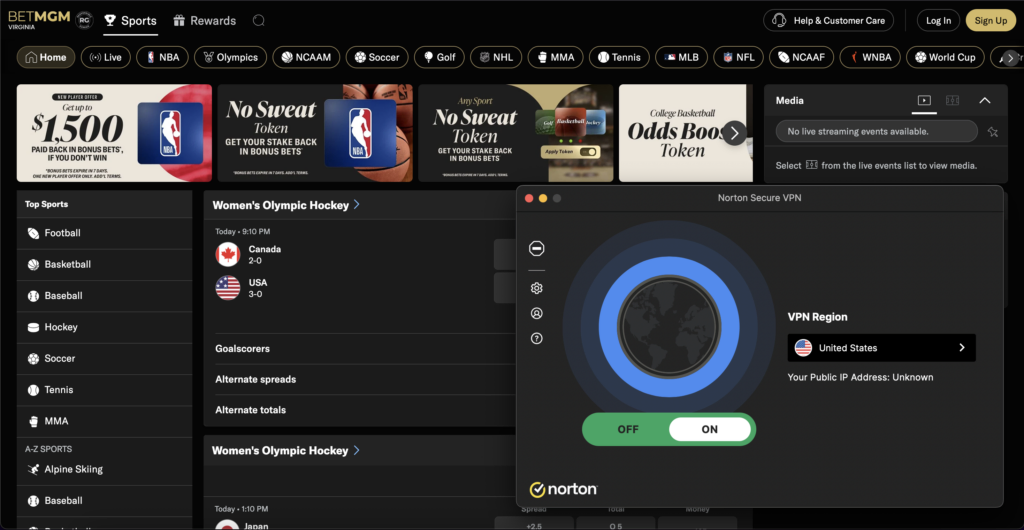Click the Alpine Skiing skier icon
This screenshot has width=1024, height=530.
(33, 469)
